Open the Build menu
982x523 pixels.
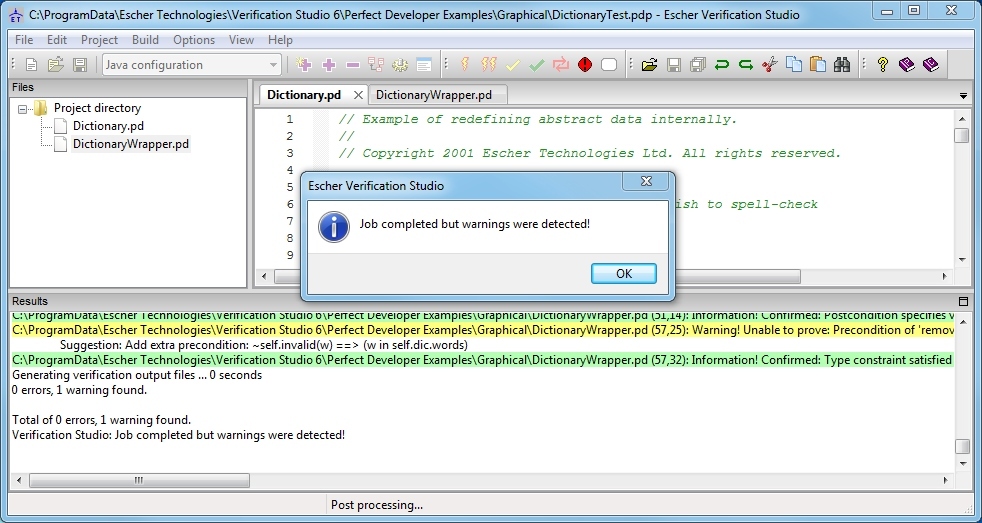(x=145, y=39)
